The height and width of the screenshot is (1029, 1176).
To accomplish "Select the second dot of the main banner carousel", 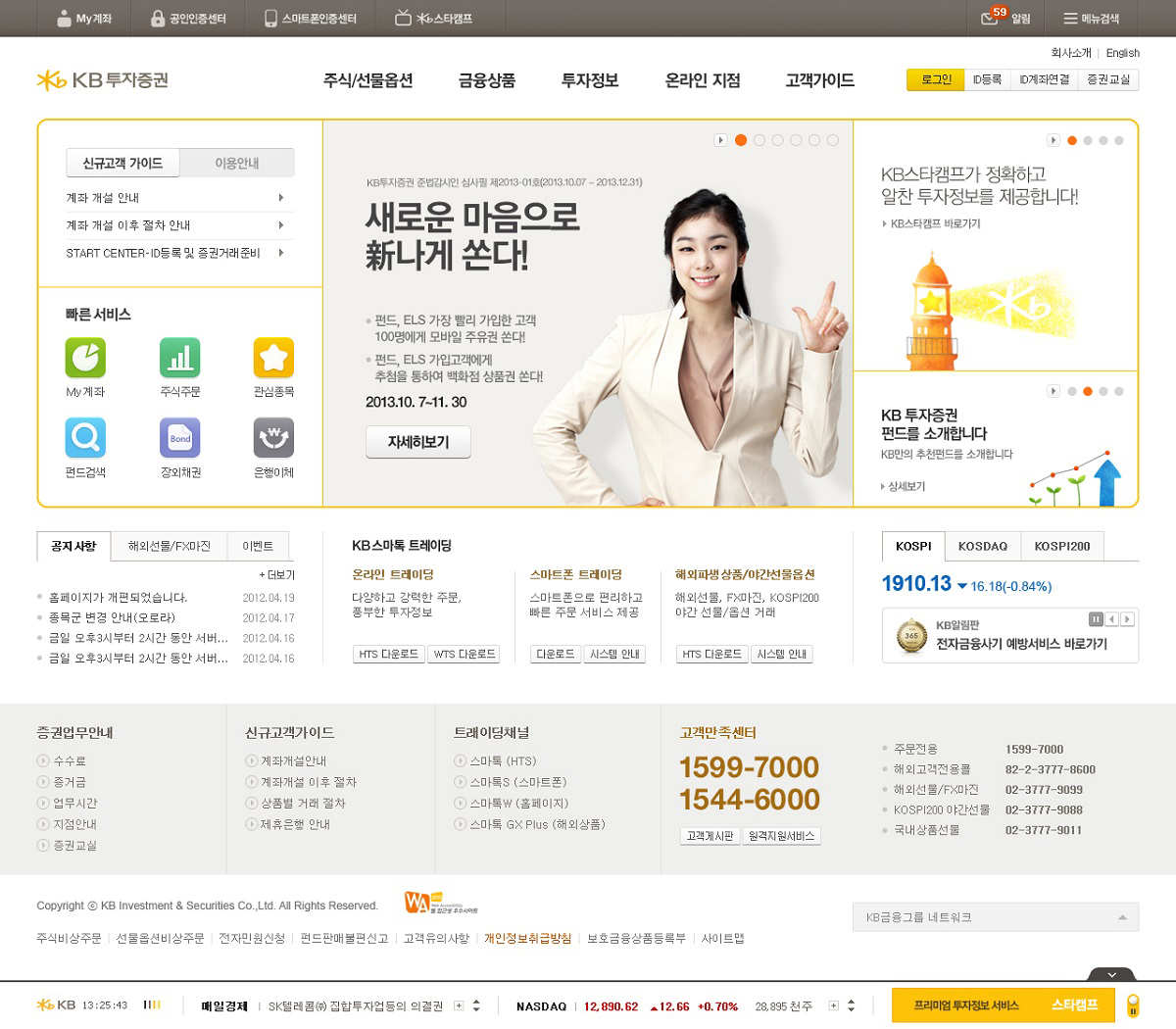I will pos(759,140).
